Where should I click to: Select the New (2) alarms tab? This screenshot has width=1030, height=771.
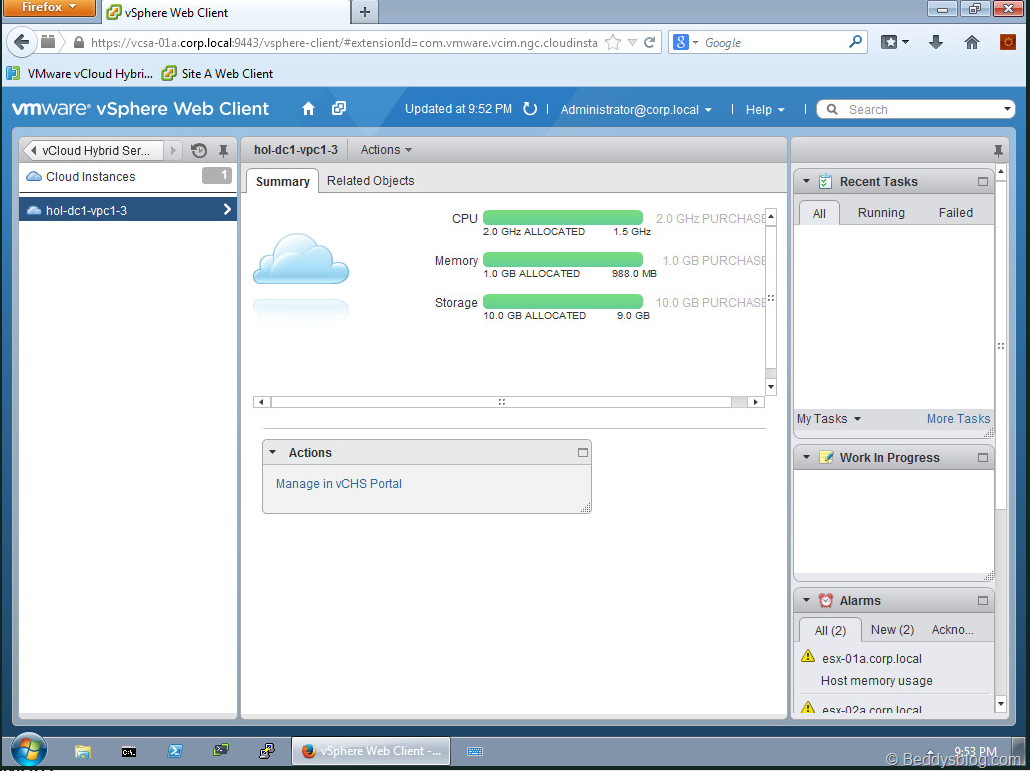tap(892, 630)
